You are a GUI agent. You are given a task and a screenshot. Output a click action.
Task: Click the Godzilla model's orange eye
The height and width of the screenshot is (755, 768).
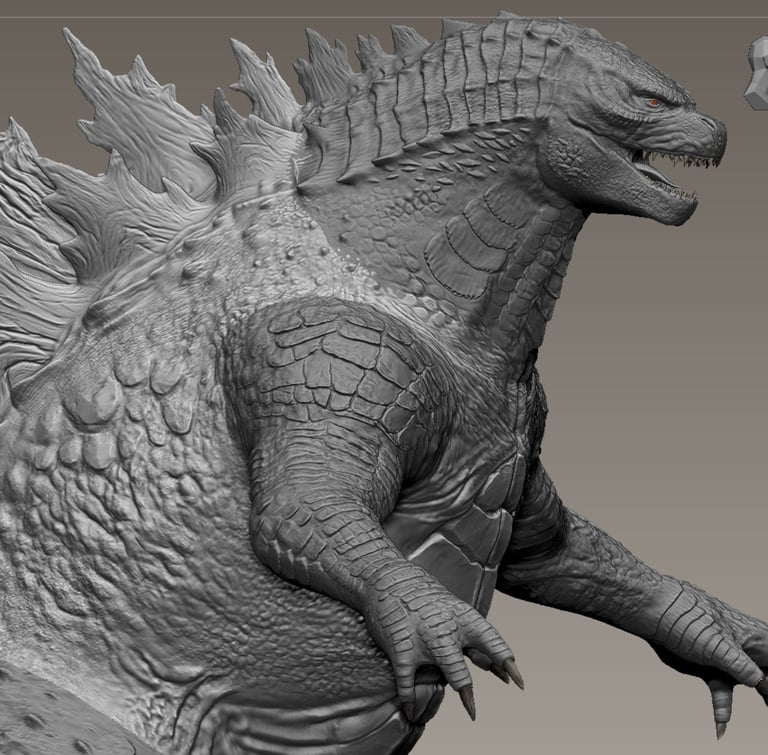[x=653, y=103]
